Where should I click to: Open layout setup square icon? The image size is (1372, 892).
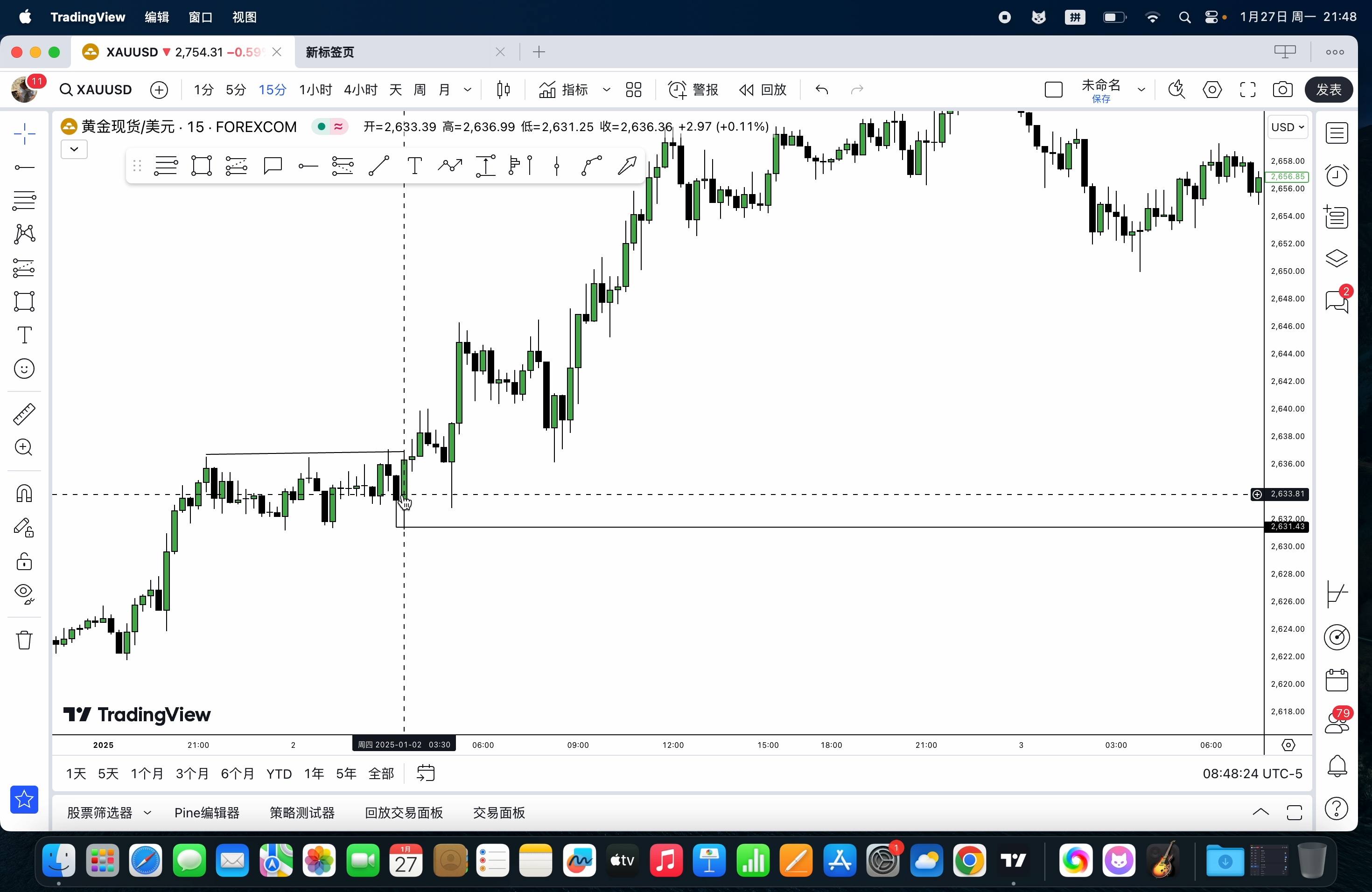(x=1053, y=89)
